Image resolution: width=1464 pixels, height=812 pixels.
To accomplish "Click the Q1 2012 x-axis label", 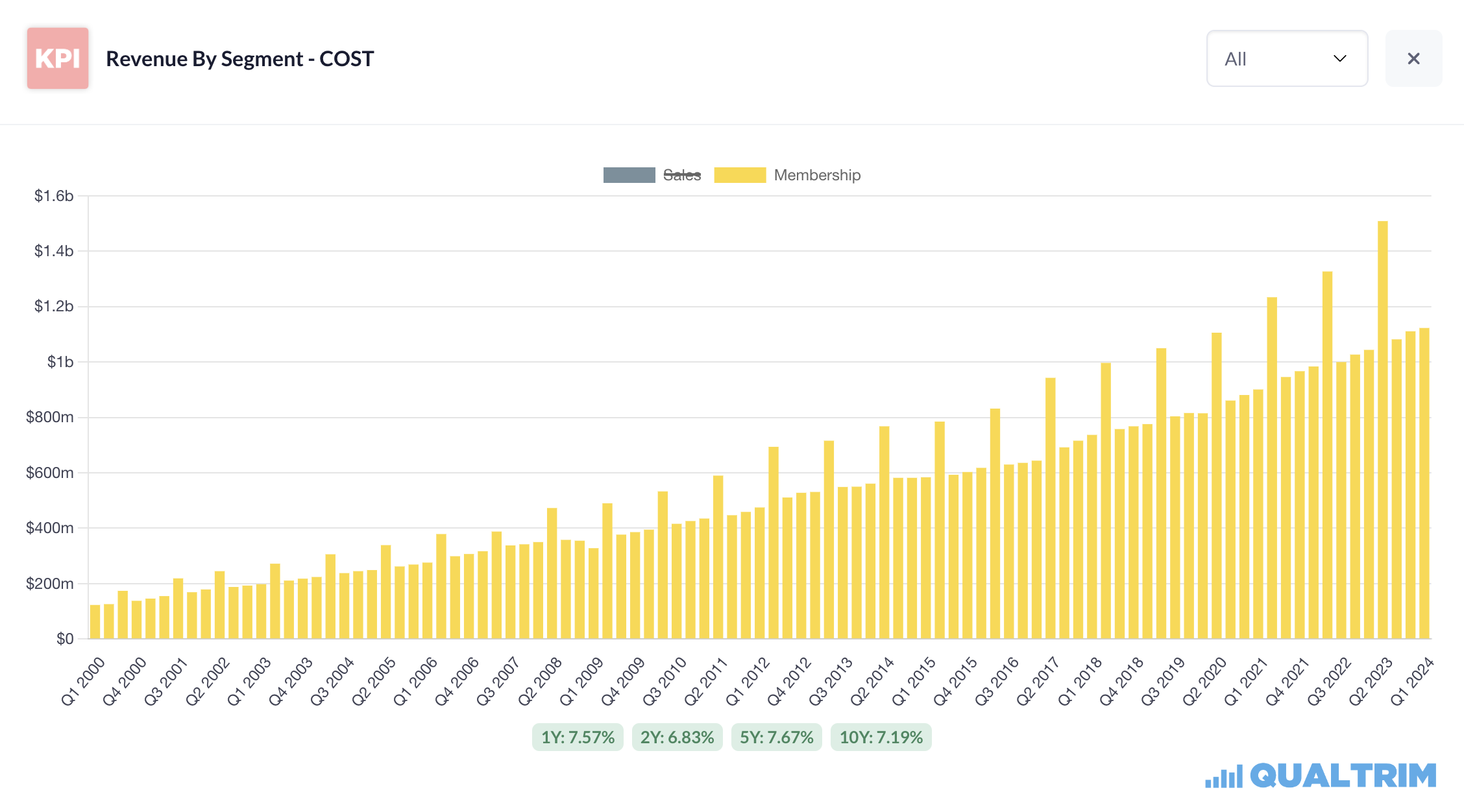I will pos(747,681).
